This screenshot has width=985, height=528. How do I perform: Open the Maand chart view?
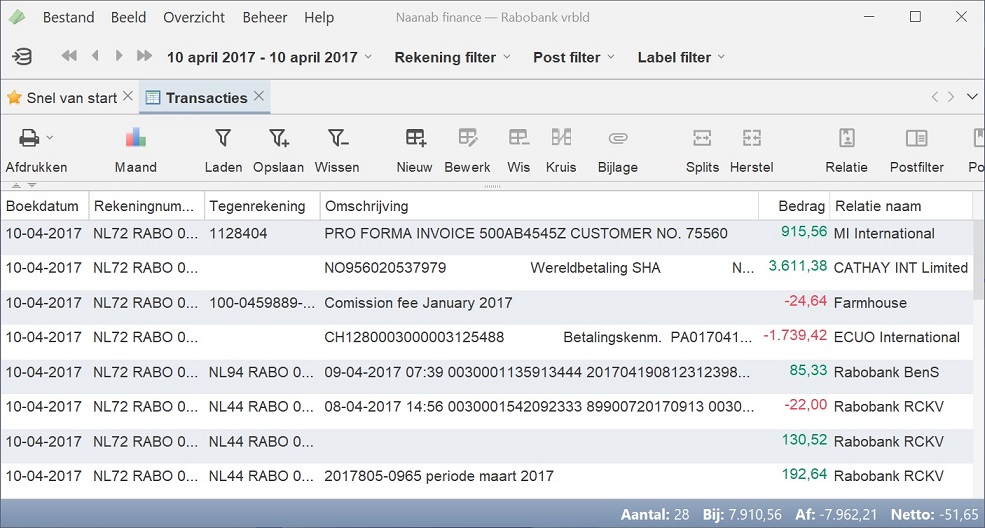[x=135, y=138]
